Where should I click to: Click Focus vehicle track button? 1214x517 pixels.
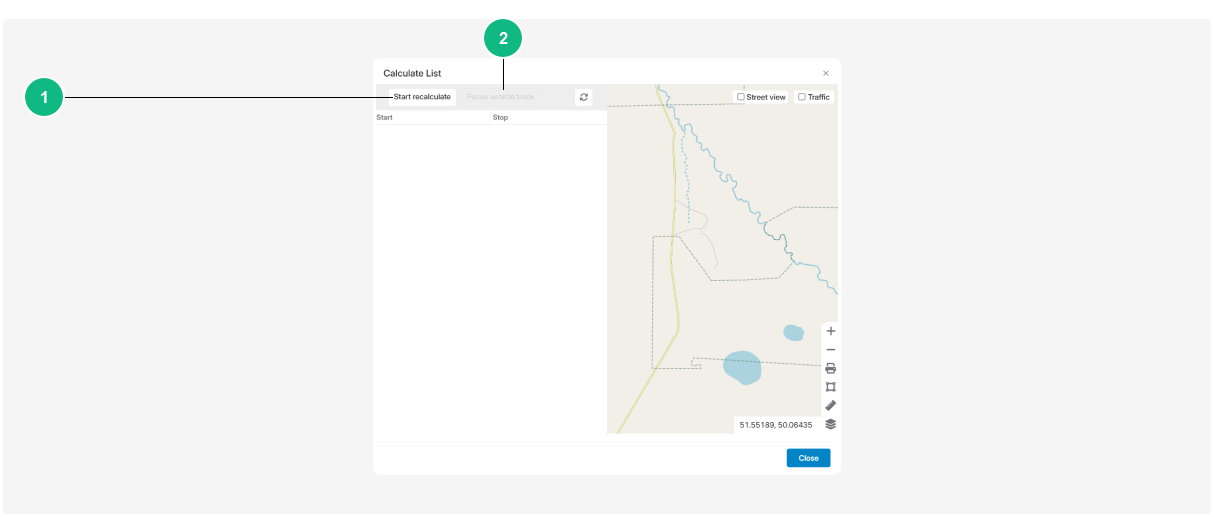[x=500, y=97]
